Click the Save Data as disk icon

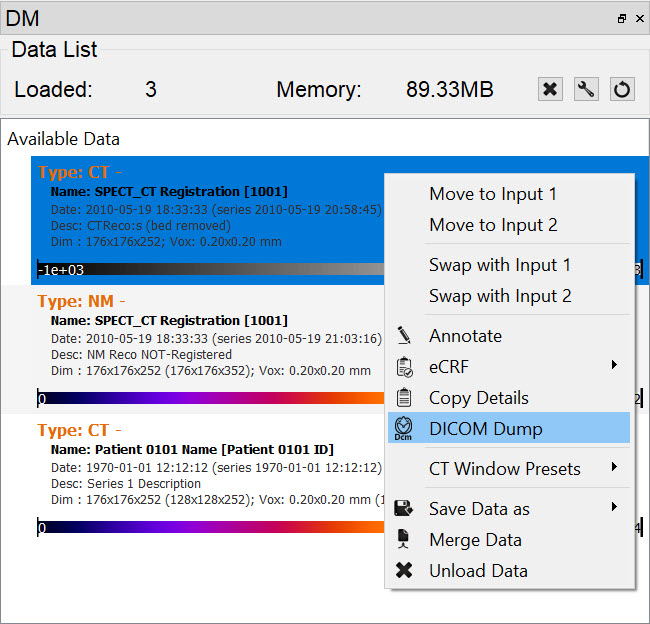pyautogui.click(x=404, y=508)
